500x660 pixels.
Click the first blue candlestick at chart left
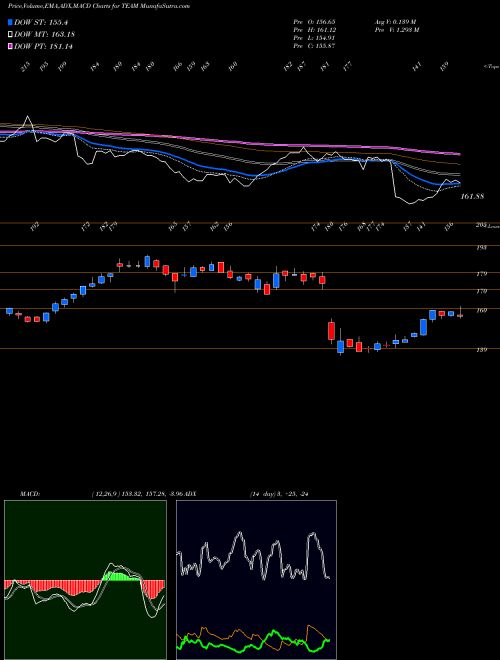pos(9,311)
